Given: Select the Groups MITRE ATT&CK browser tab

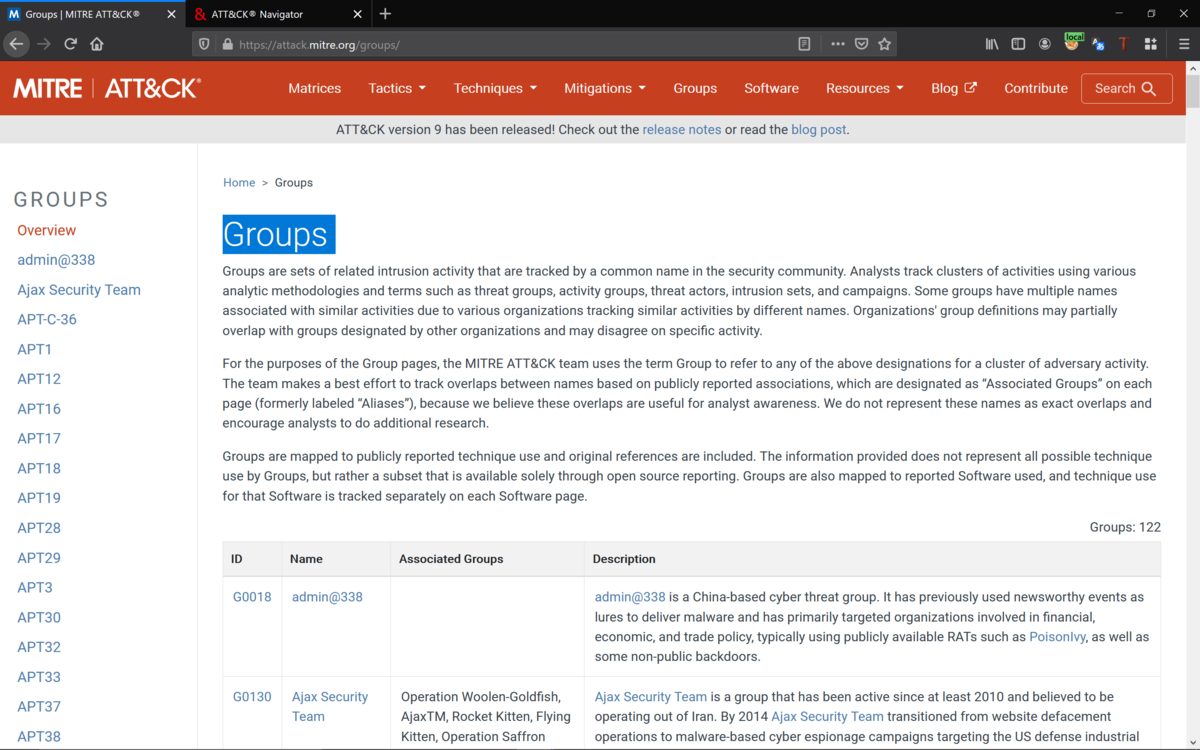Looking at the screenshot, I should pyautogui.click(x=92, y=14).
